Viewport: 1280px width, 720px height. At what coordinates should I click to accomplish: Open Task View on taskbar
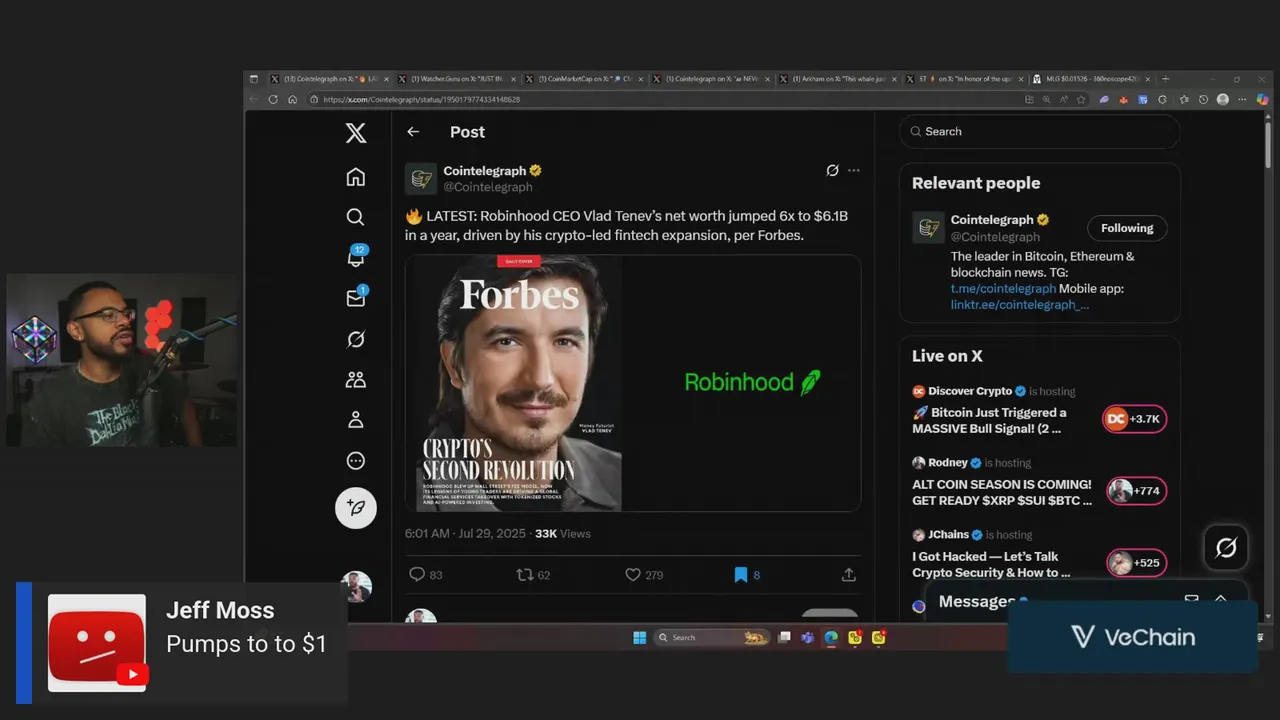(x=785, y=637)
